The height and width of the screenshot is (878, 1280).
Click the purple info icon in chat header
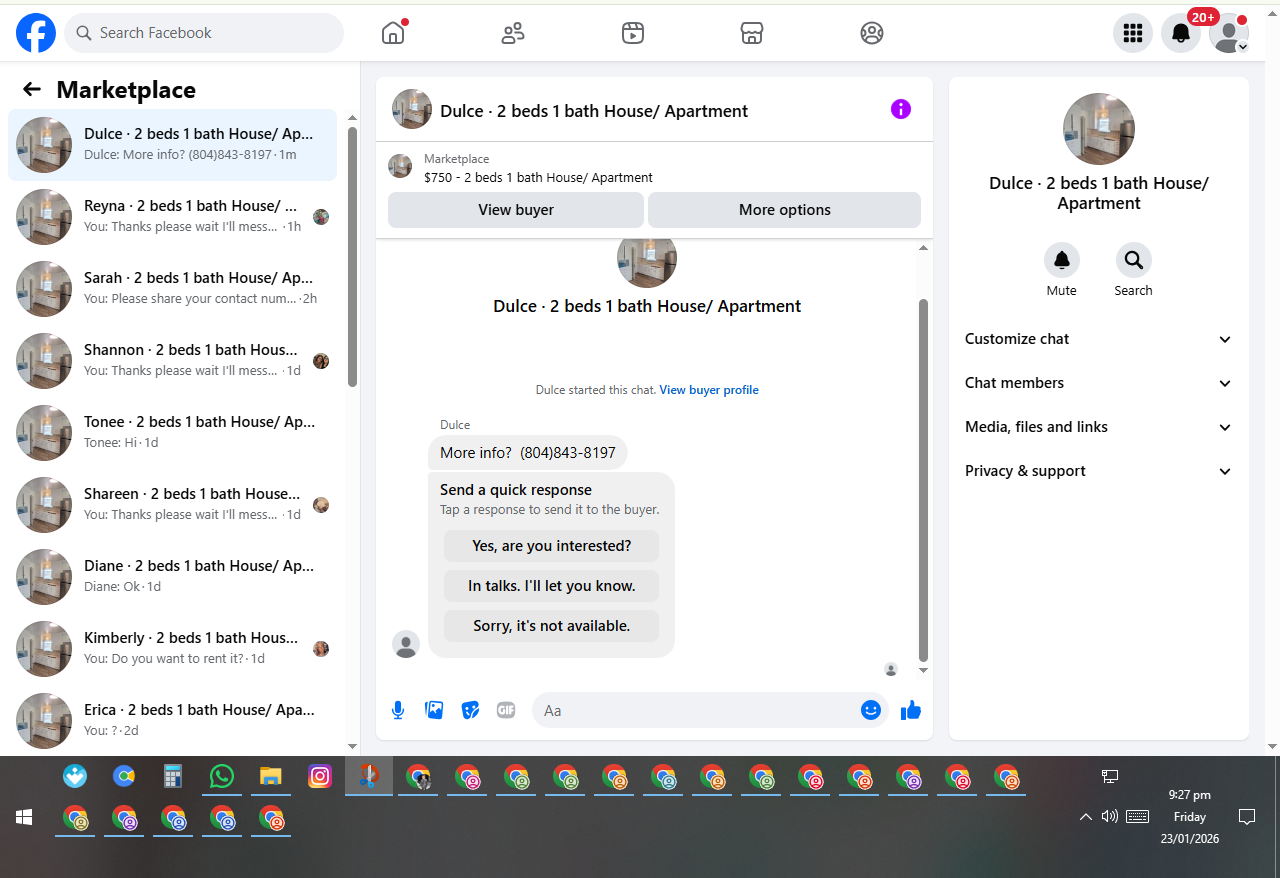tap(901, 109)
